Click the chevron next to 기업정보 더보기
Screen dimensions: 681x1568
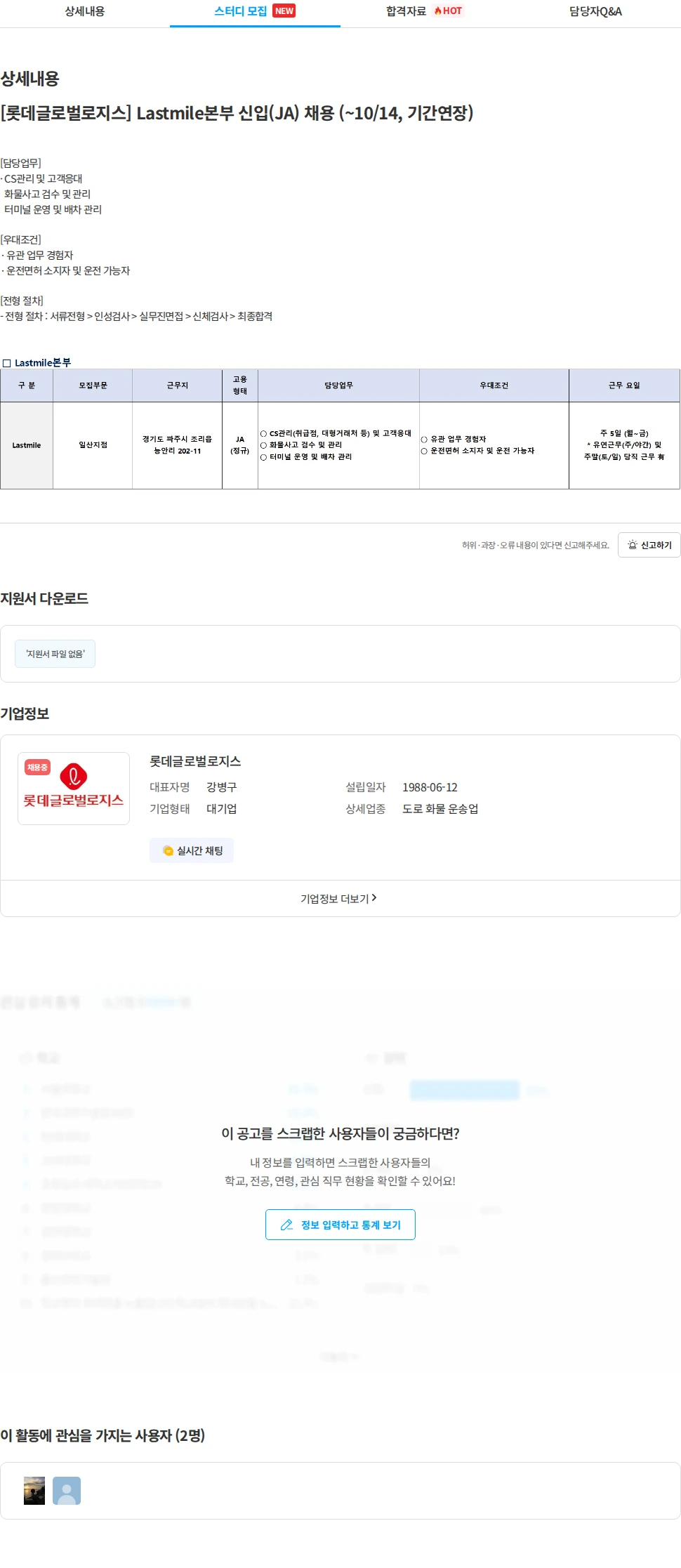click(x=374, y=897)
